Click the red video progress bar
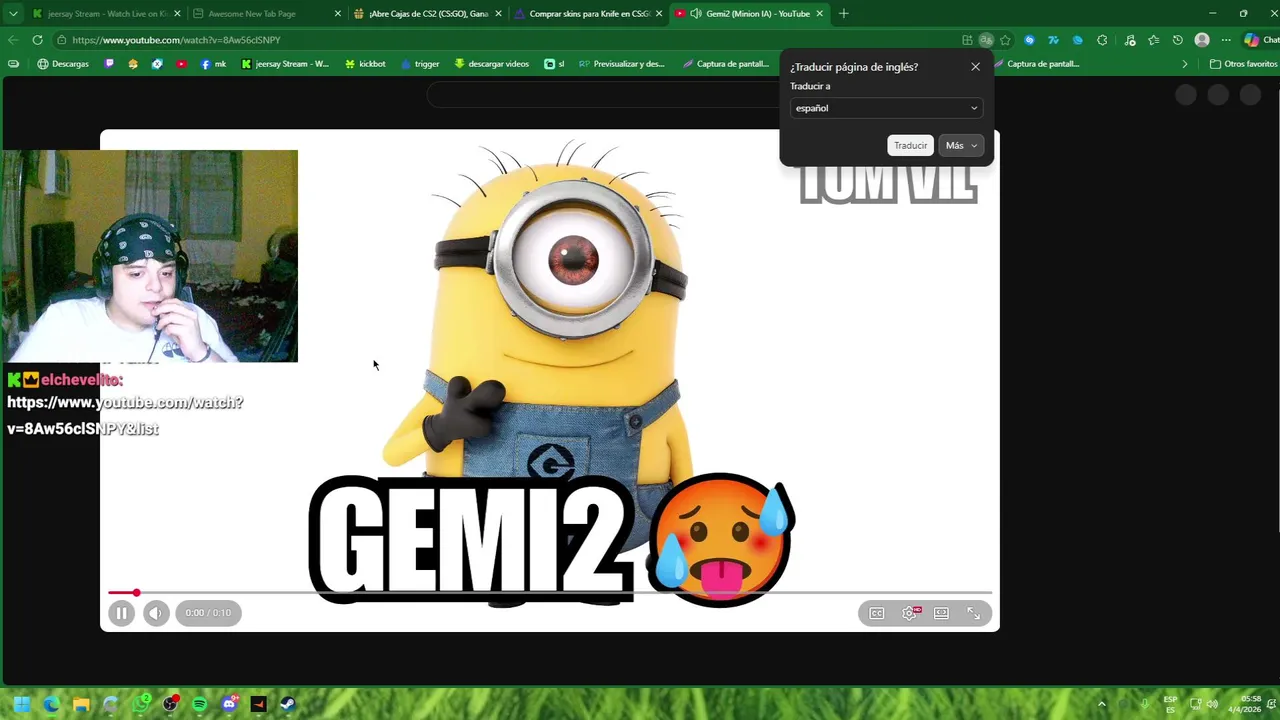 coord(549,593)
